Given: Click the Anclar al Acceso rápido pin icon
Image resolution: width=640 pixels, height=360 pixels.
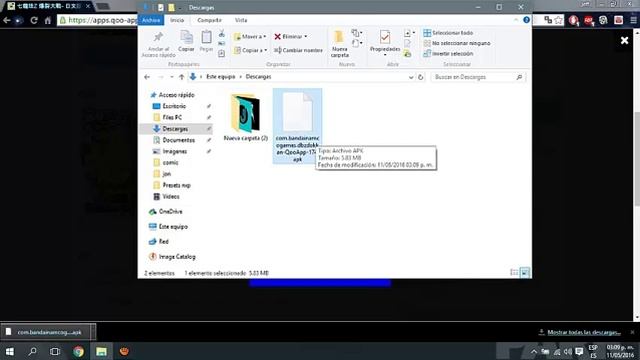Looking at the screenshot, I should 158,37.
